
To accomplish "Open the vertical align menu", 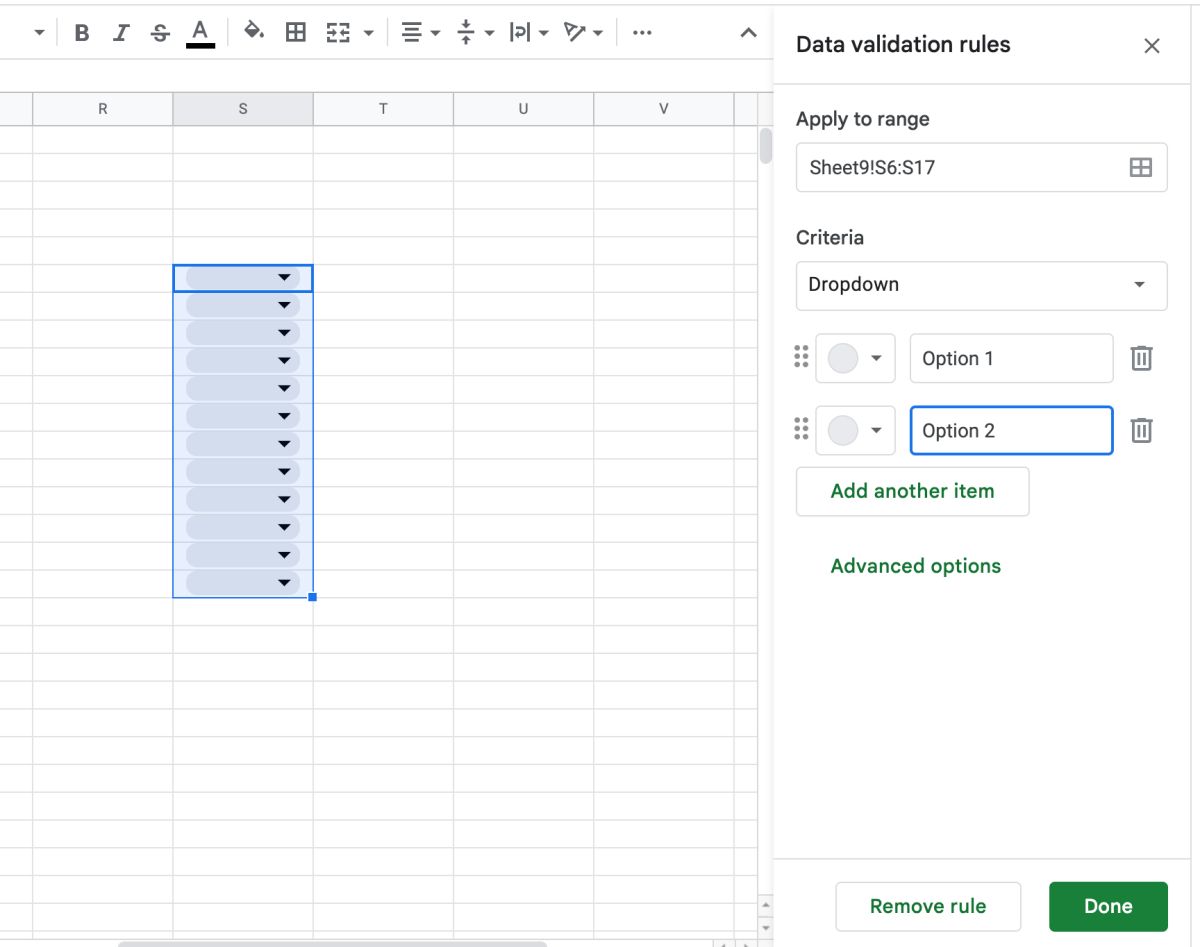I will [x=475, y=33].
